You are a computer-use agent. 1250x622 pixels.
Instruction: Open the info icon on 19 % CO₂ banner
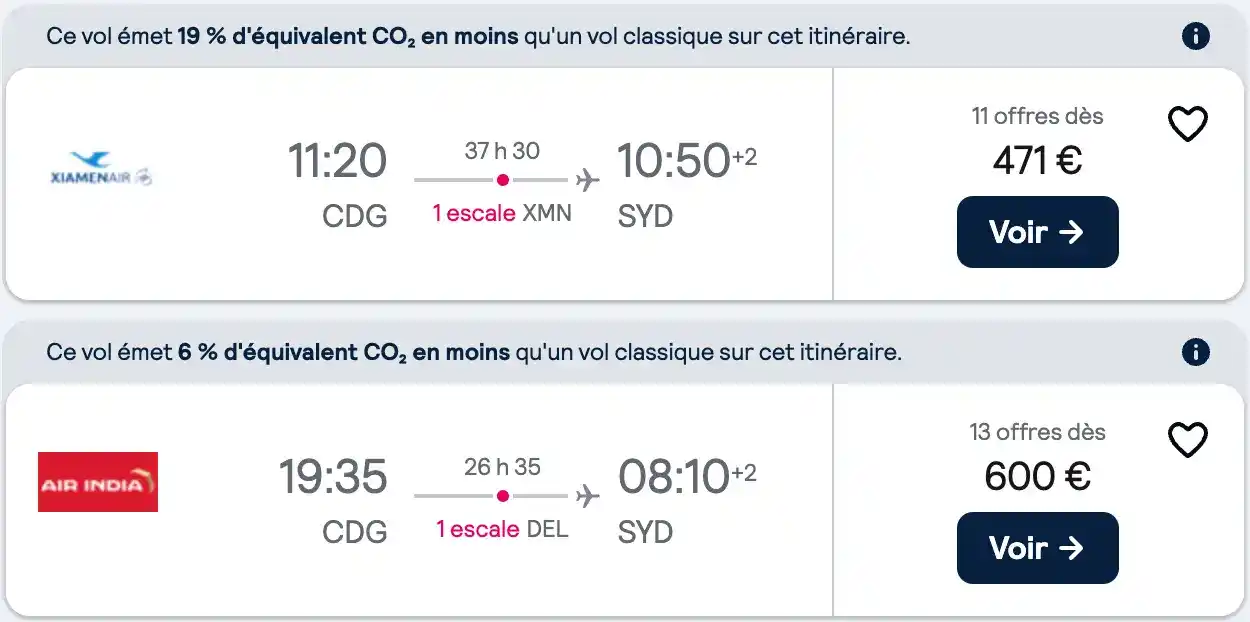click(1195, 37)
